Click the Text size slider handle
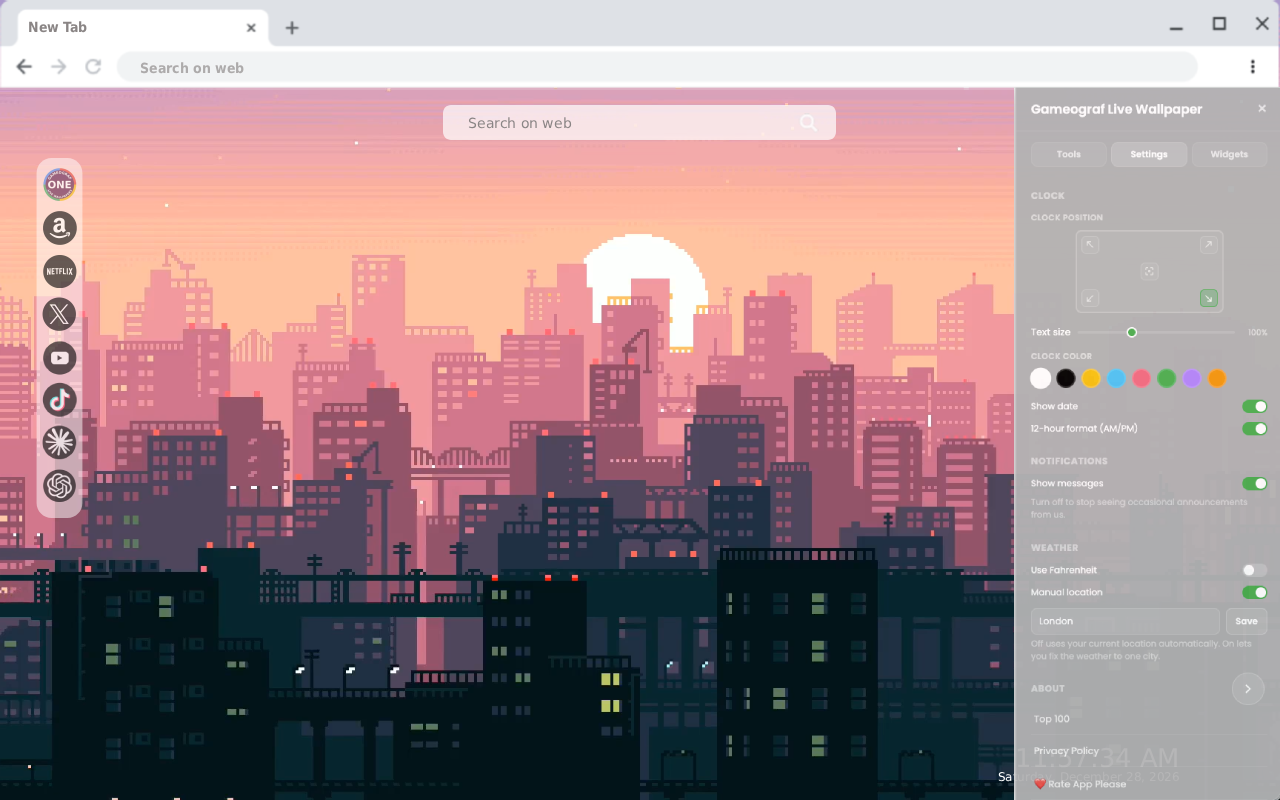This screenshot has height=800, width=1280. click(x=1132, y=332)
